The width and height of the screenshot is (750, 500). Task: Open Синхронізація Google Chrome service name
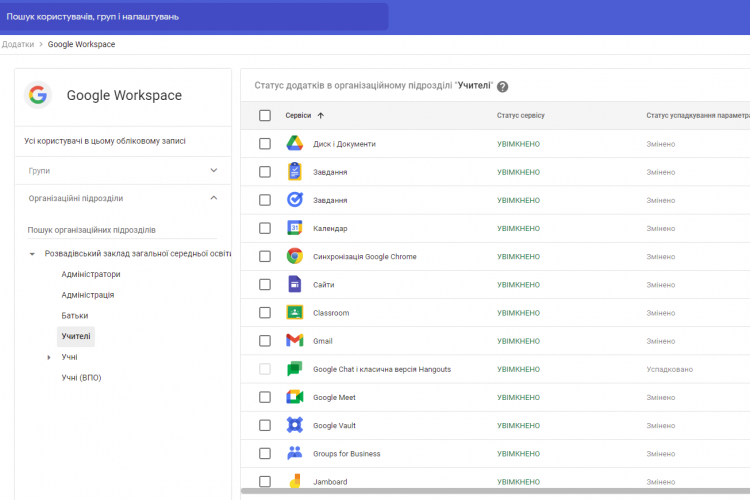(364, 256)
